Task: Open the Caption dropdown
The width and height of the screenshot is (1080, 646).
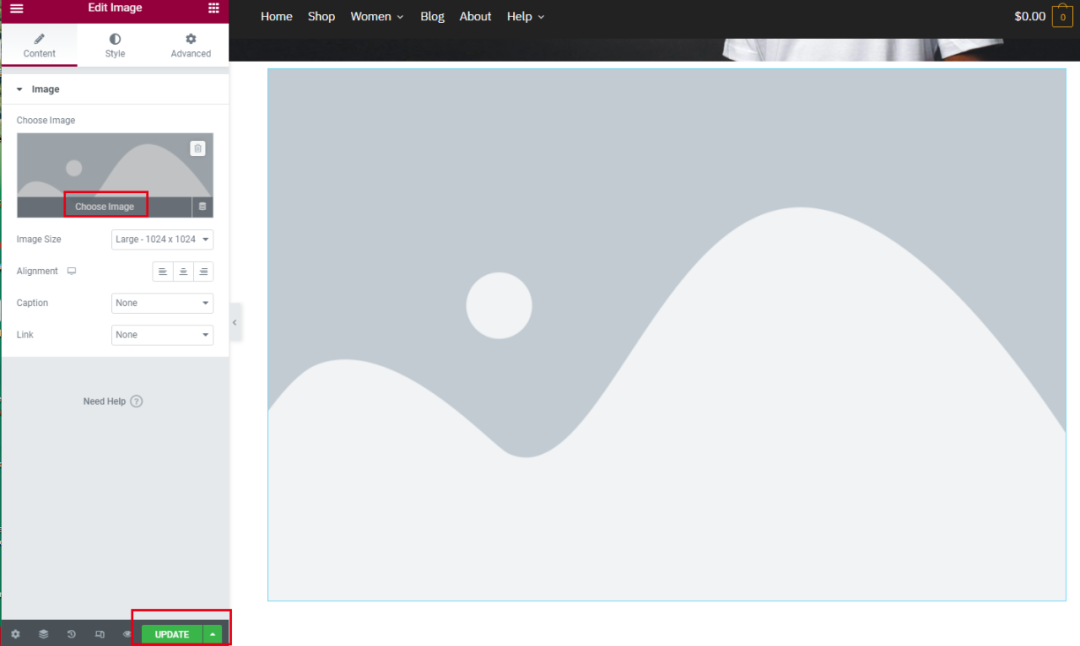Action: 162,303
